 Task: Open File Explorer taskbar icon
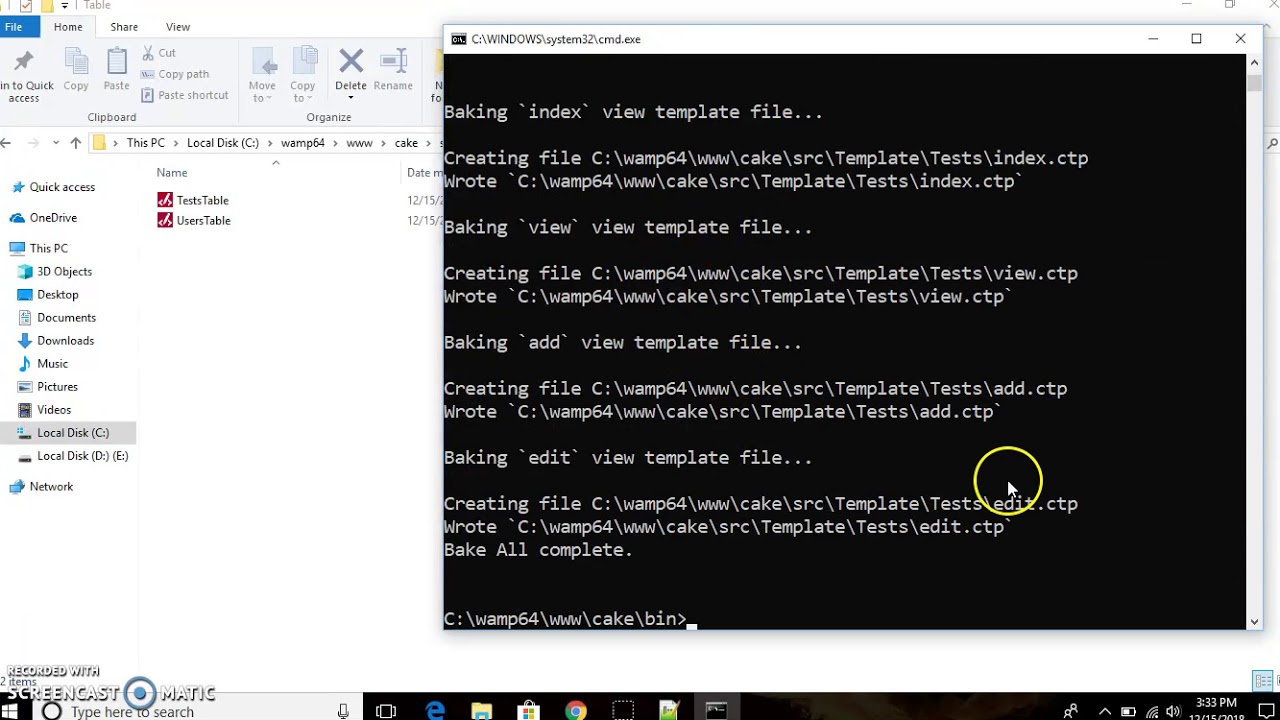pos(482,711)
